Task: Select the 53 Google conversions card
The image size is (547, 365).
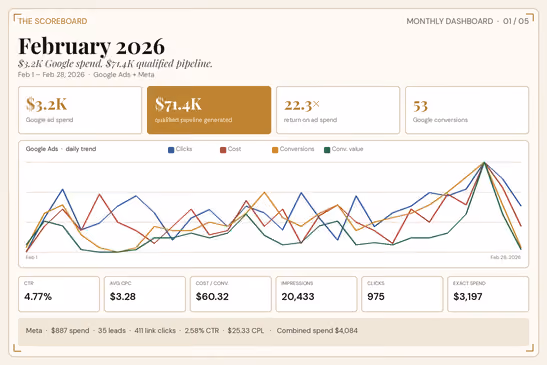Action: (467, 110)
